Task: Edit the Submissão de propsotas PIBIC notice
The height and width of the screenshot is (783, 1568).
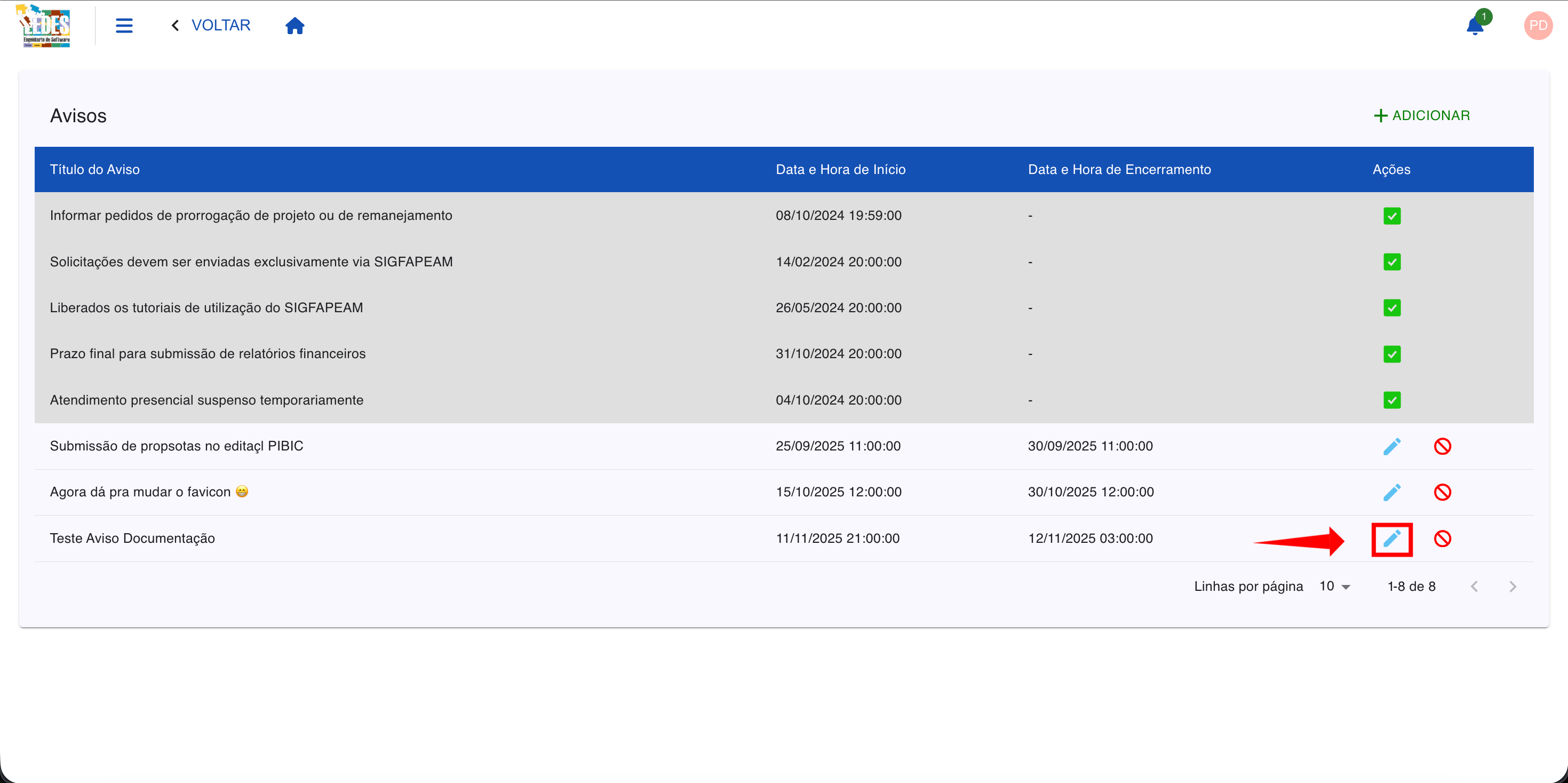Action: click(x=1391, y=446)
